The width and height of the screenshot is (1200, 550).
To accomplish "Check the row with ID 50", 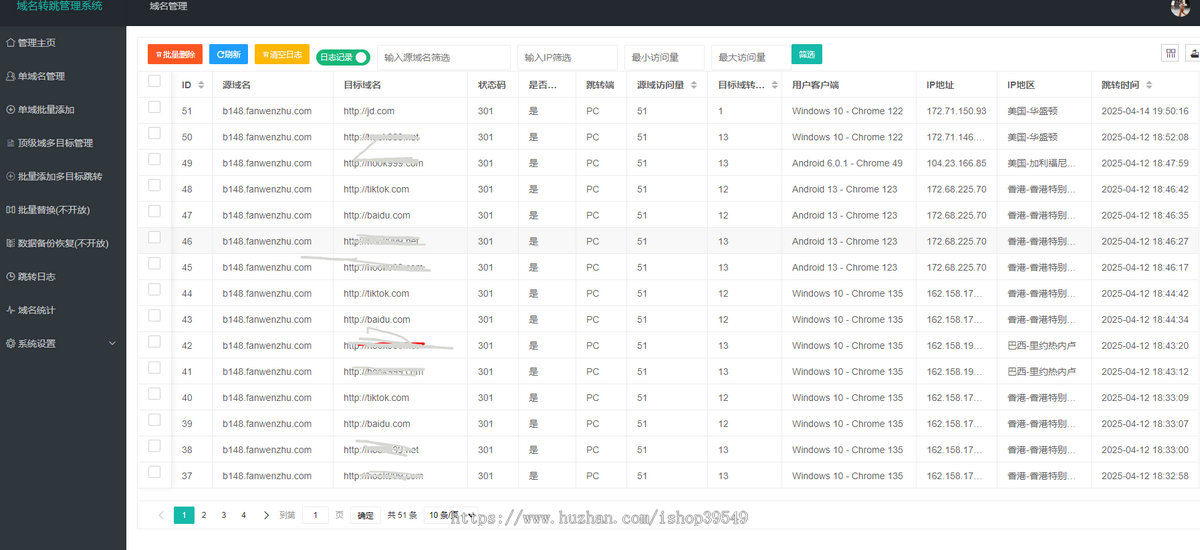I will [154, 133].
